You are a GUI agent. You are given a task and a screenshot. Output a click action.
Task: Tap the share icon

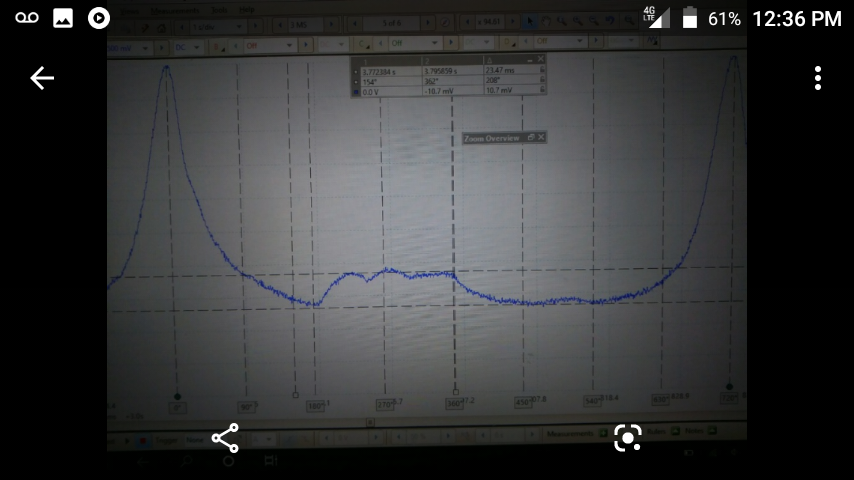pos(225,437)
